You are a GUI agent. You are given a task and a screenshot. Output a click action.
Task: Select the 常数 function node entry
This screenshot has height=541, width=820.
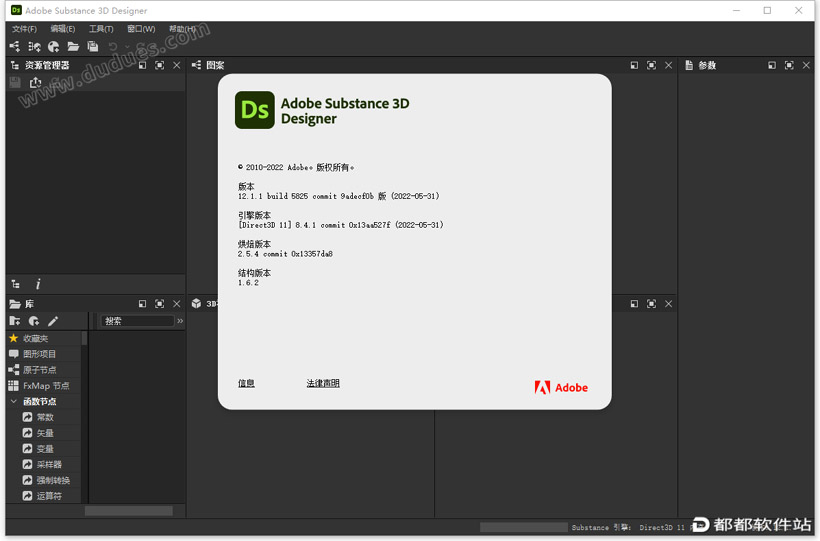tap(45, 417)
